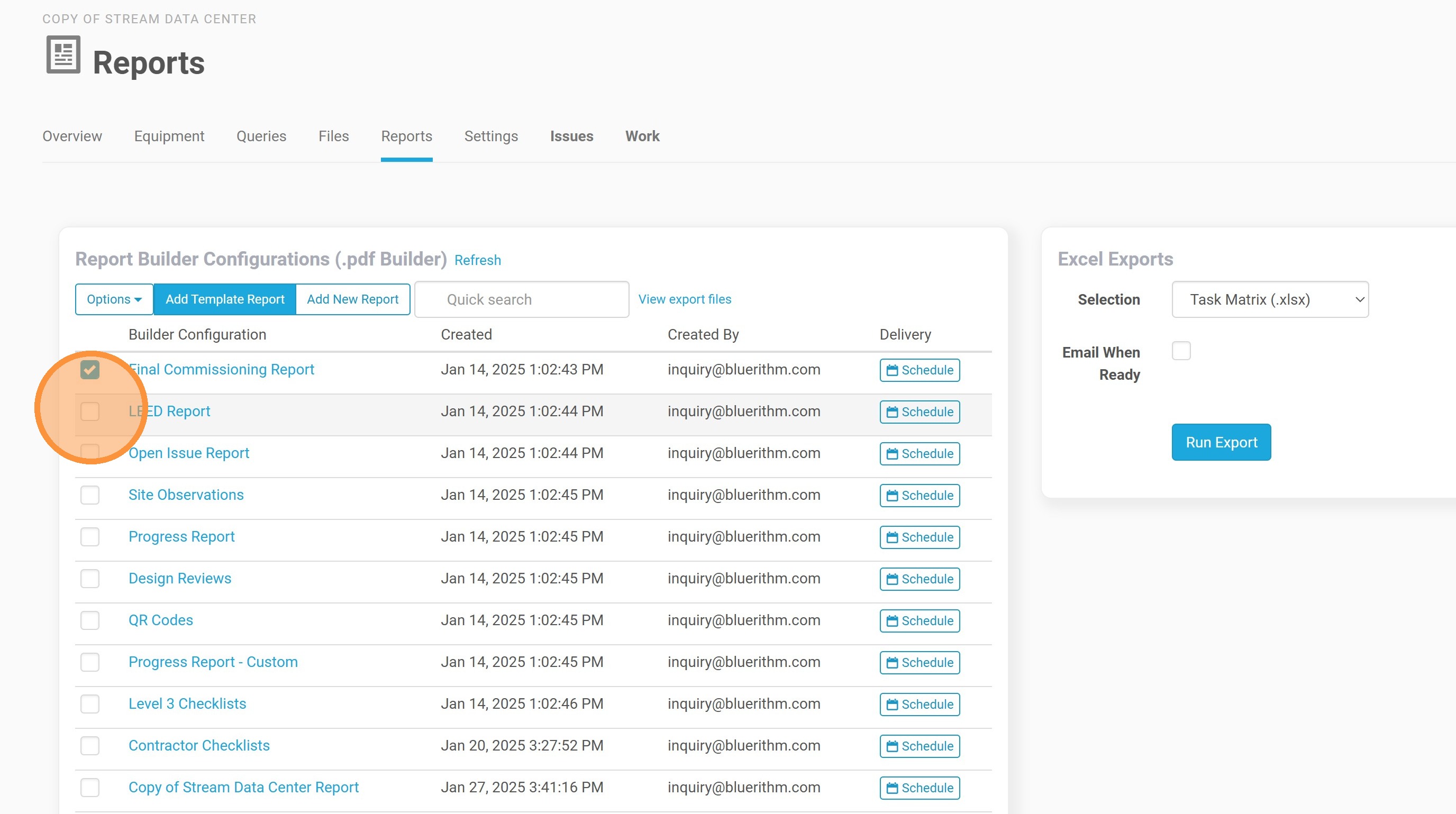
Task: Open the Excel Exports selection dropdown
Action: [1269, 299]
